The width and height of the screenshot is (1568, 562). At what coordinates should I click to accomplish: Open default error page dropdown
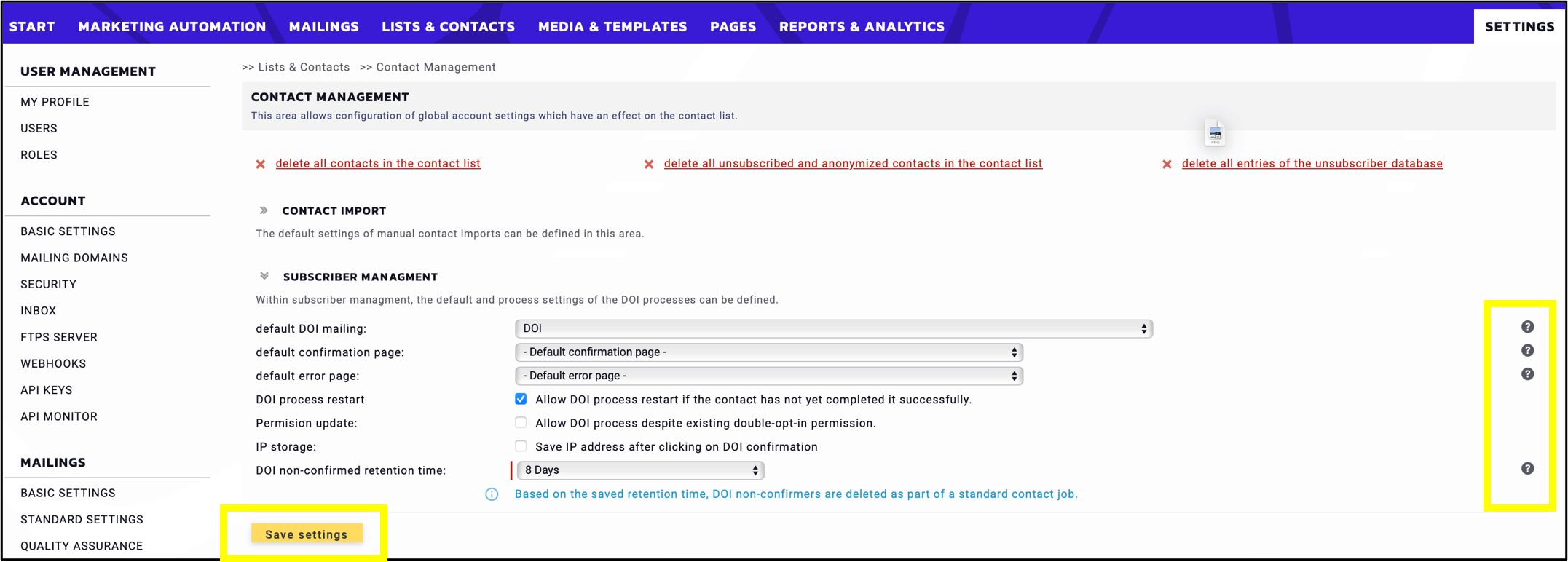[x=768, y=376]
